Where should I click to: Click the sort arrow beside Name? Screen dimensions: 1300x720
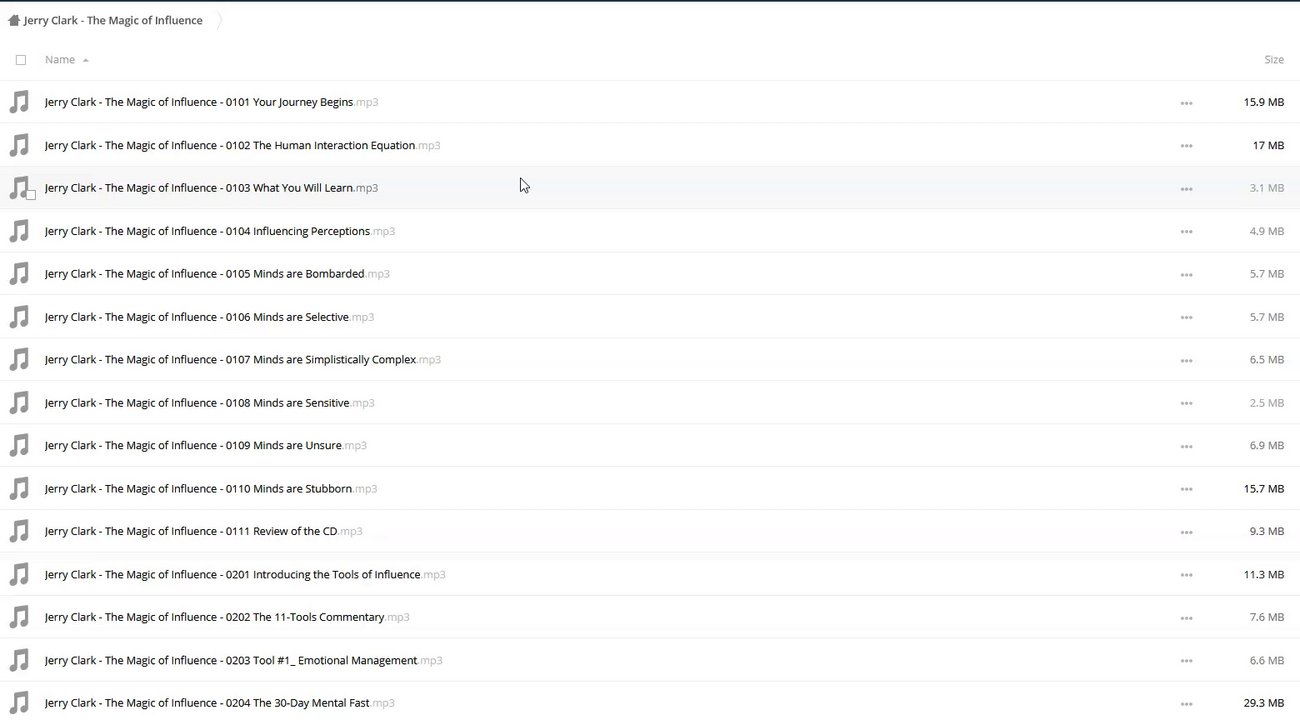pos(86,61)
